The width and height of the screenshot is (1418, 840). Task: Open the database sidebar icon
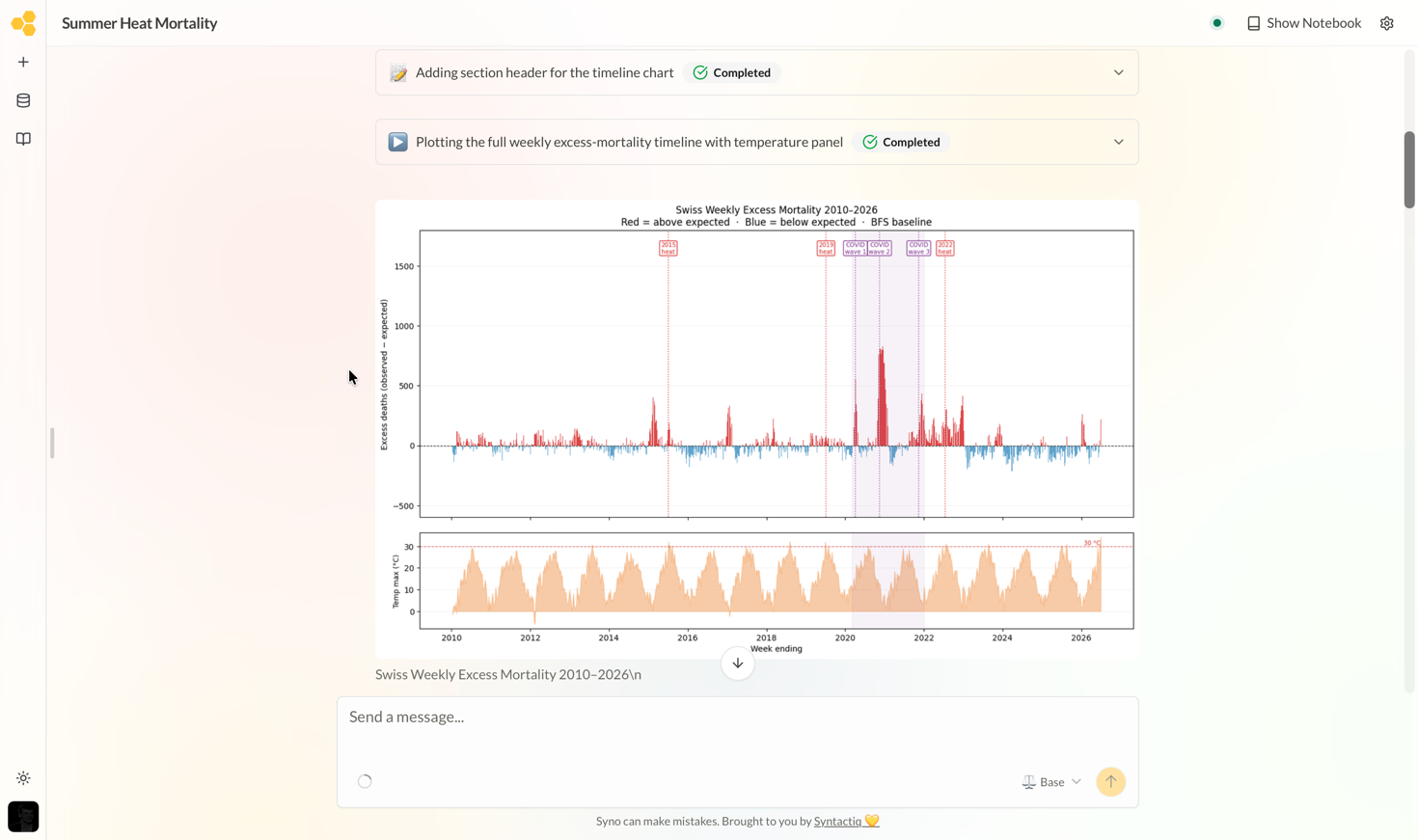[x=23, y=100]
